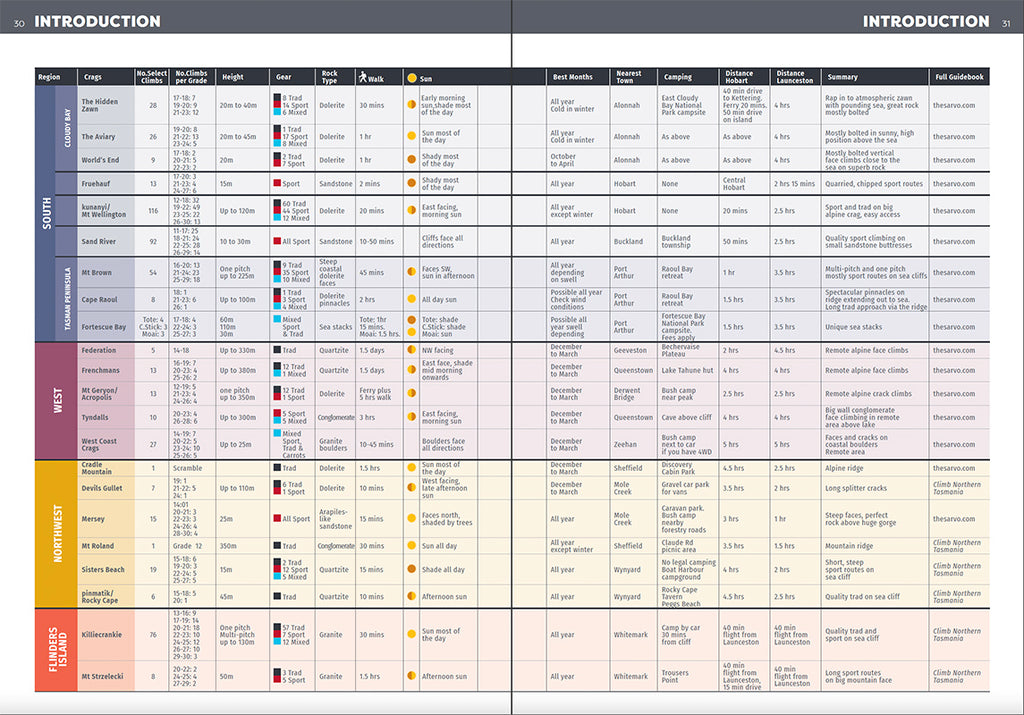This screenshot has width=1024, height=715.
Task: Click the Mt Strzelecki crag name cell
Action: (103, 677)
